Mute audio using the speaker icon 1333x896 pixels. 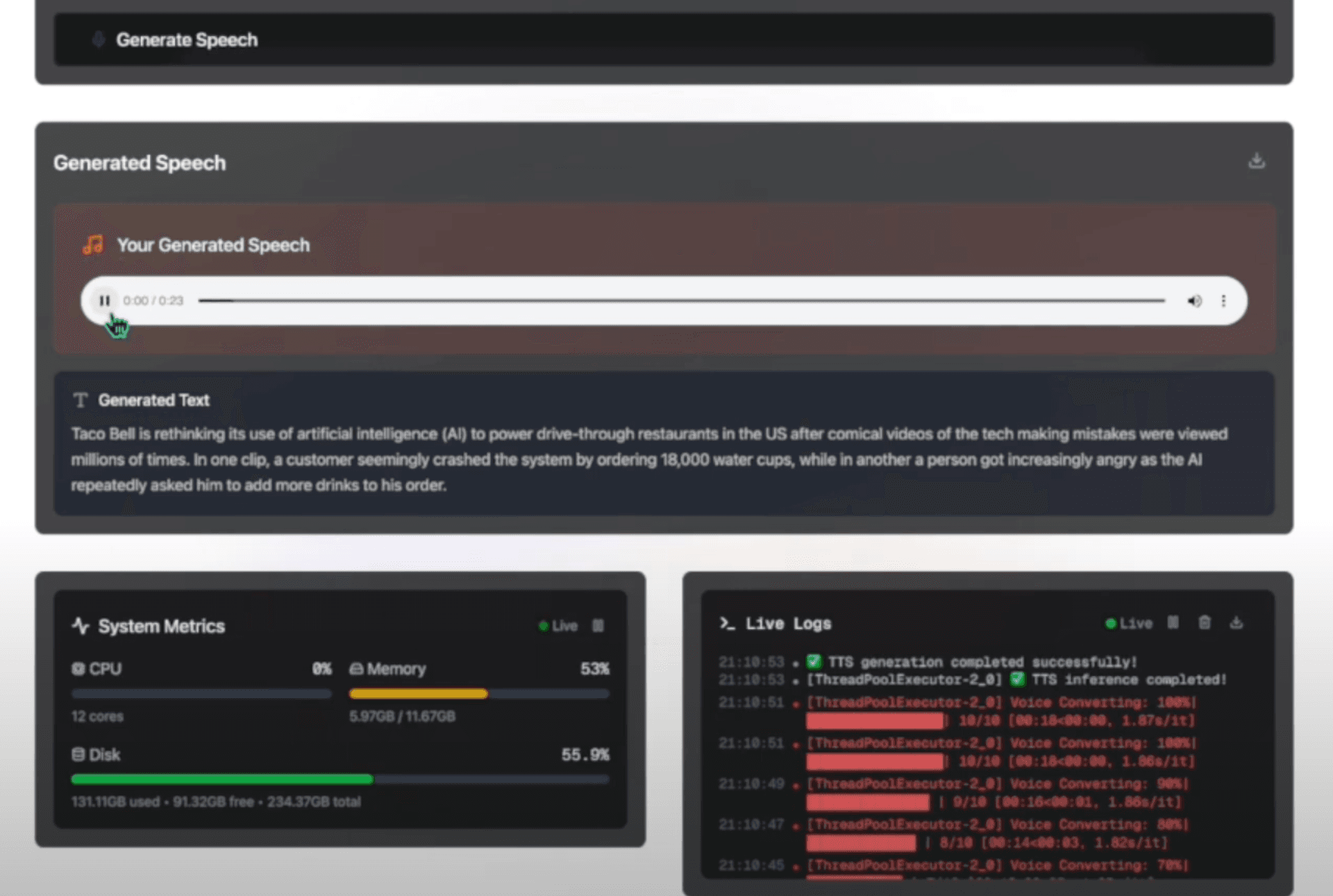[x=1195, y=301]
